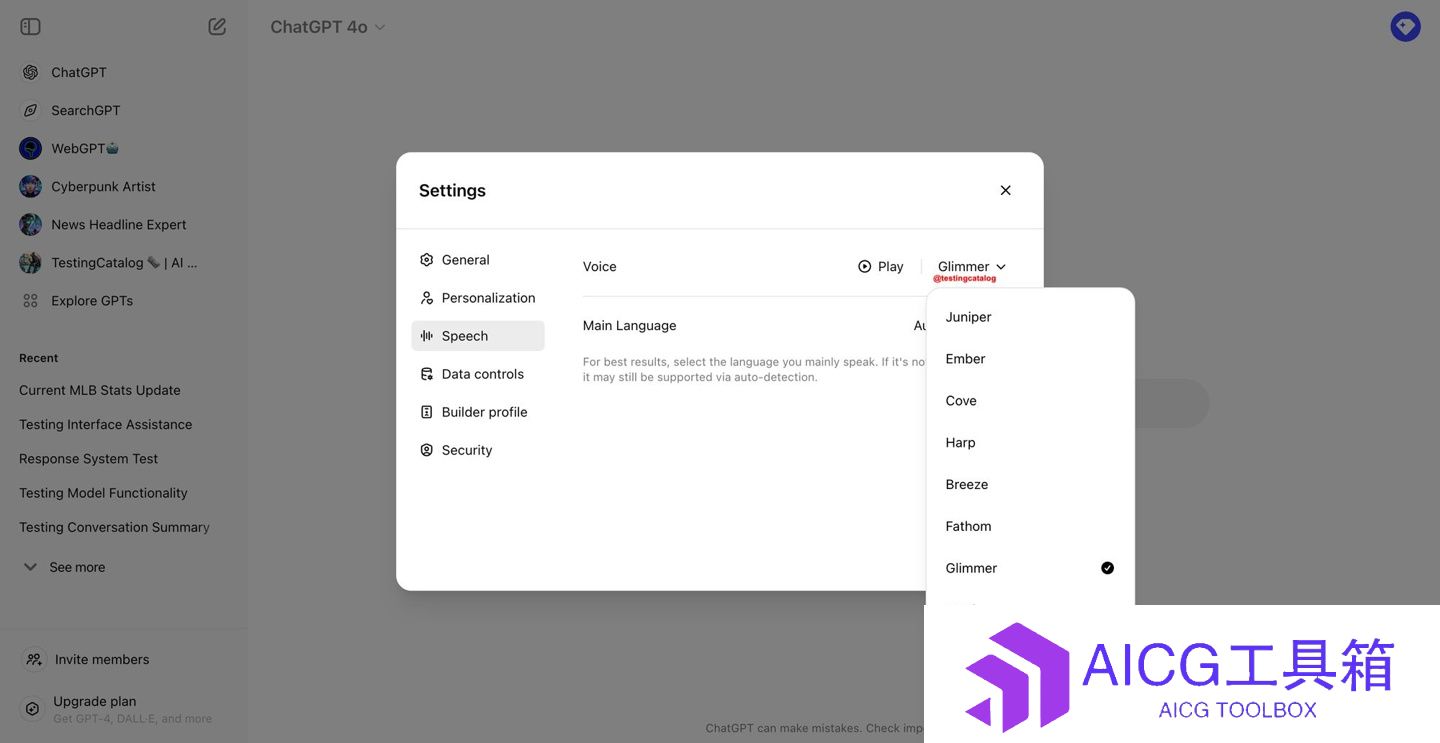Image resolution: width=1440 pixels, height=743 pixels.
Task: Click the Cyberpunk Artist avatar icon
Action: click(31, 186)
